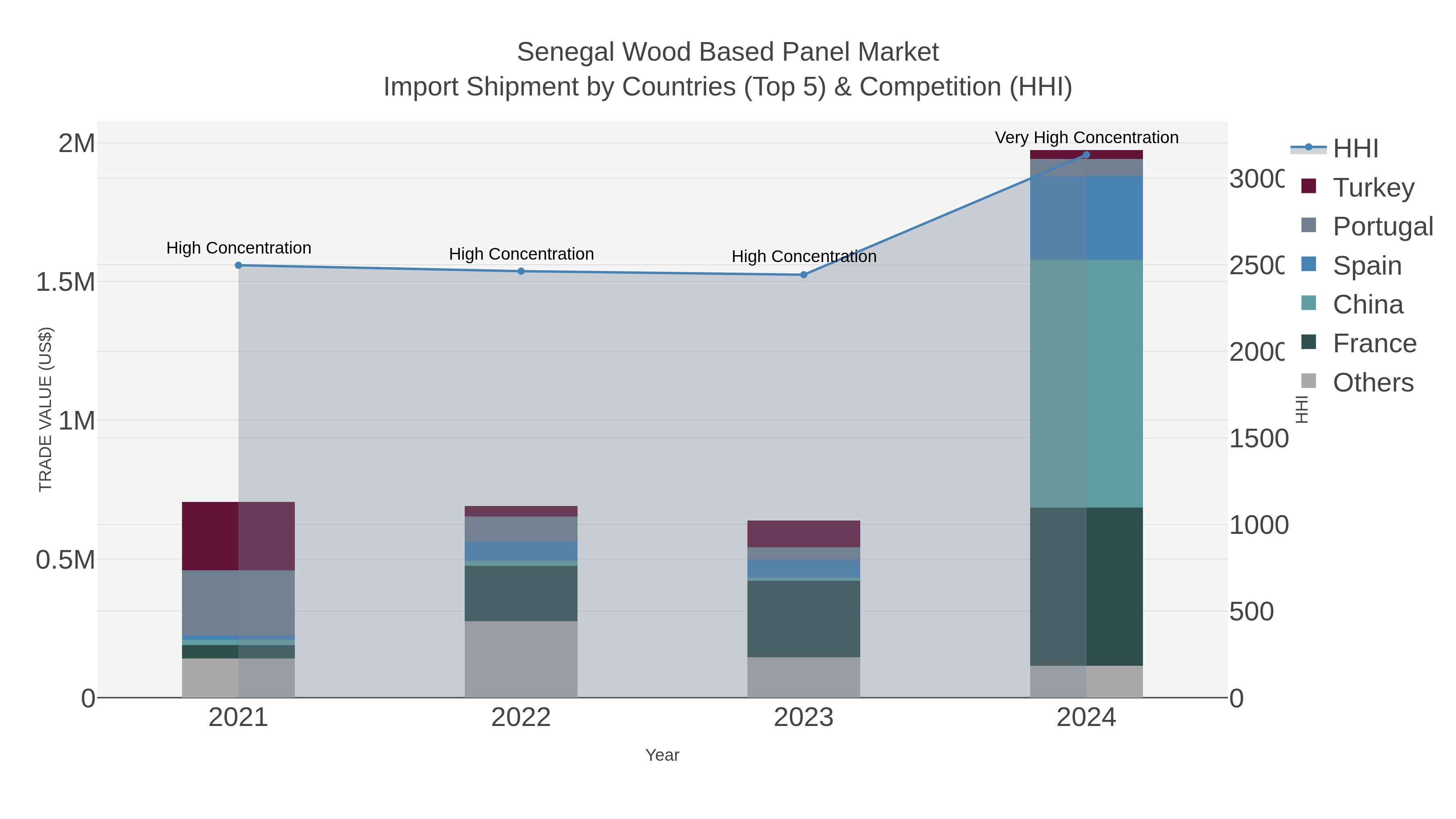Click the vertical HHI right axis title
The width and height of the screenshot is (1456, 819).
point(1302,409)
